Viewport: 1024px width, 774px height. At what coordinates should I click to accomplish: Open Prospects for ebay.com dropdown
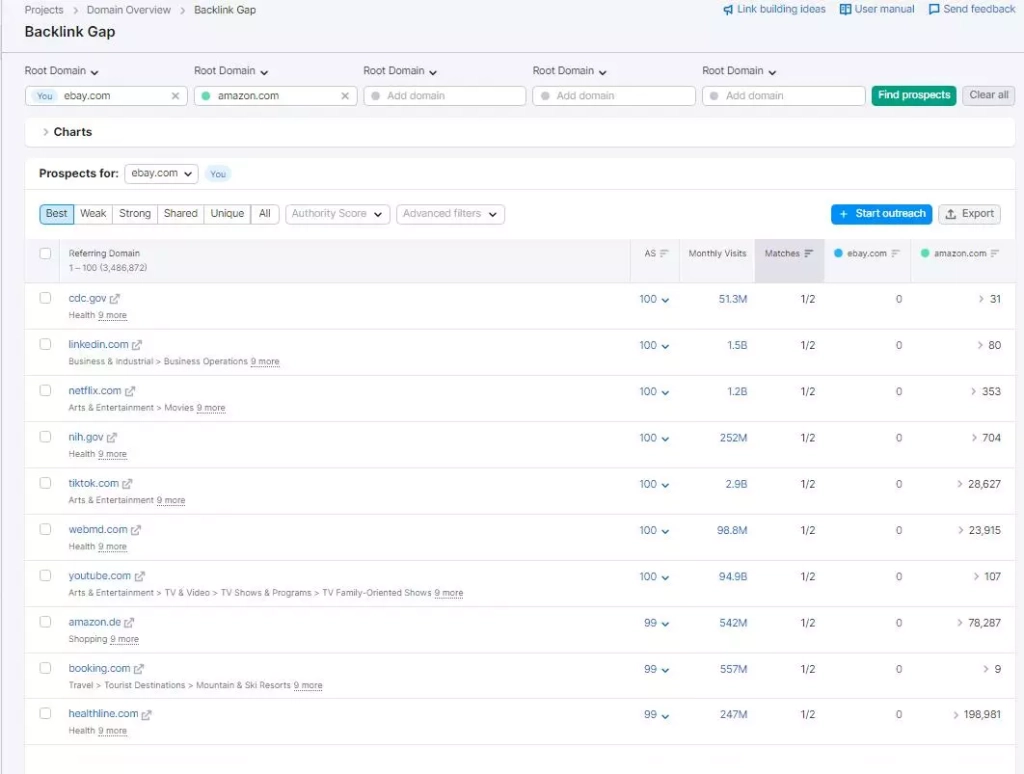pyautogui.click(x=161, y=174)
